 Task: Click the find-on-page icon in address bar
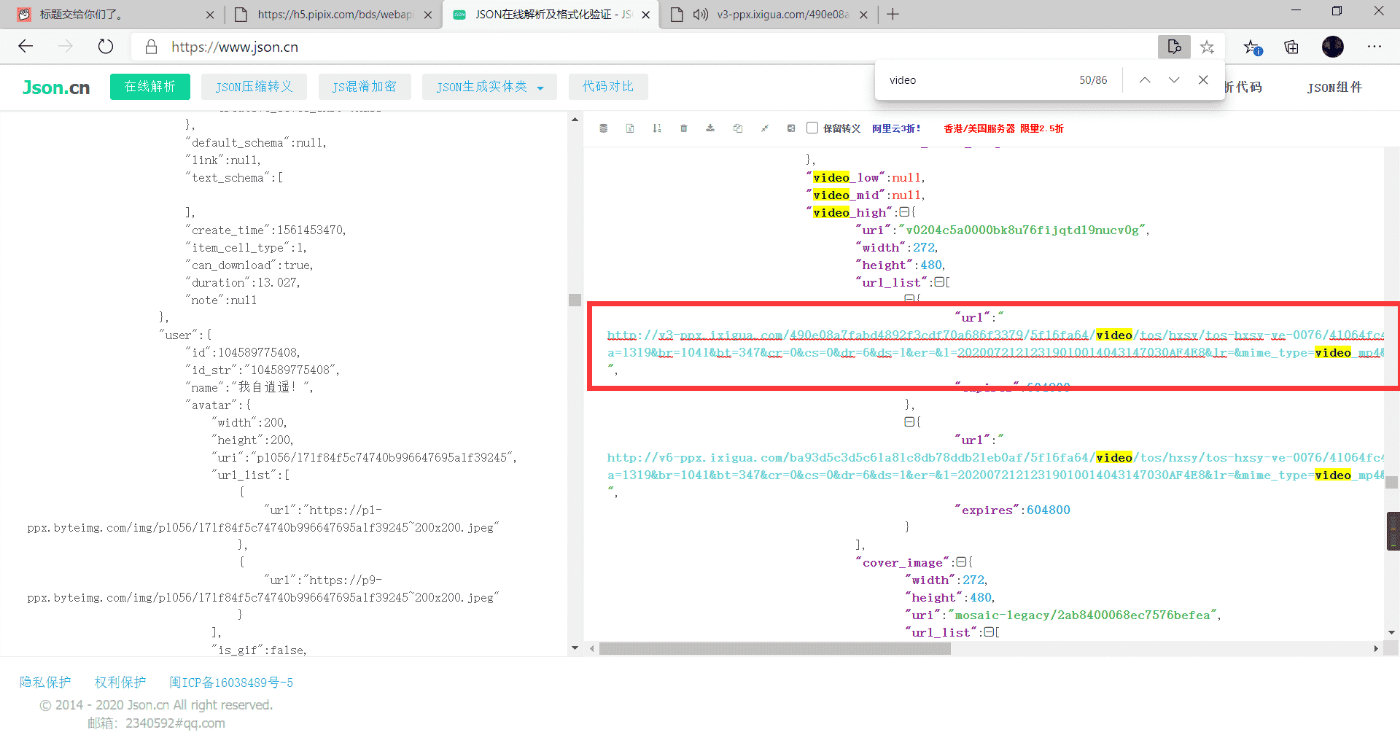1173,46
